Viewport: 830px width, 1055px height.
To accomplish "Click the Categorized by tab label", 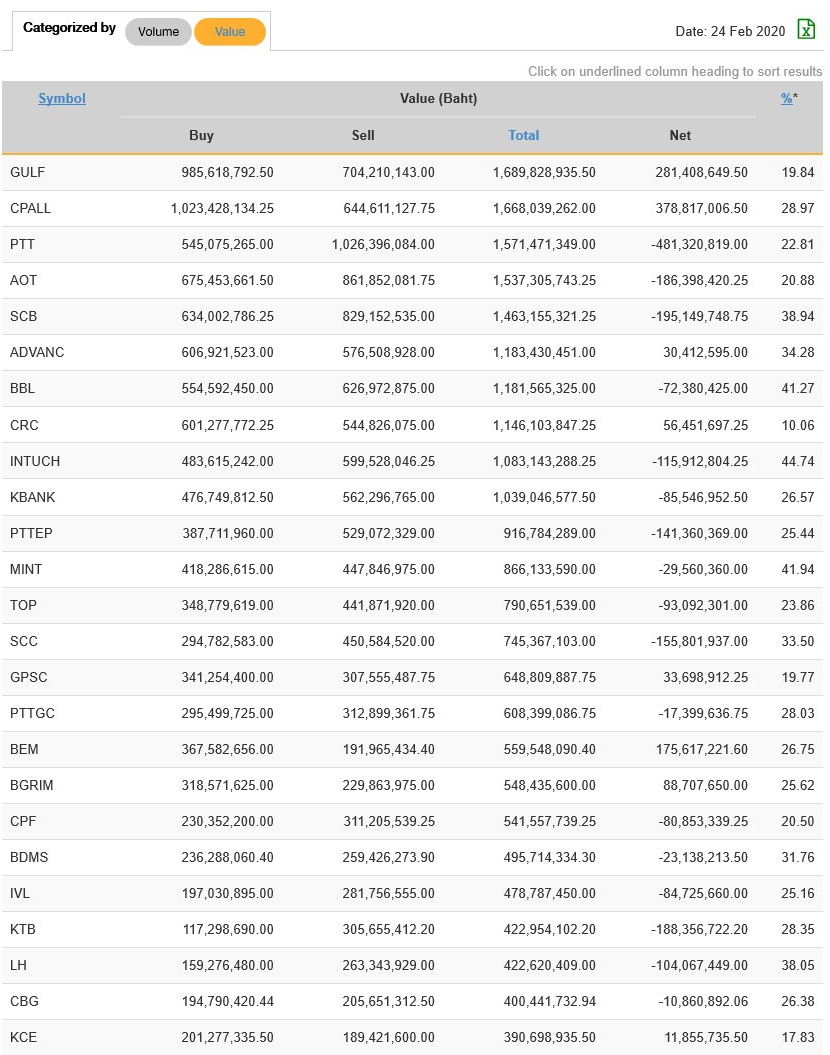I will coord(69,28).
